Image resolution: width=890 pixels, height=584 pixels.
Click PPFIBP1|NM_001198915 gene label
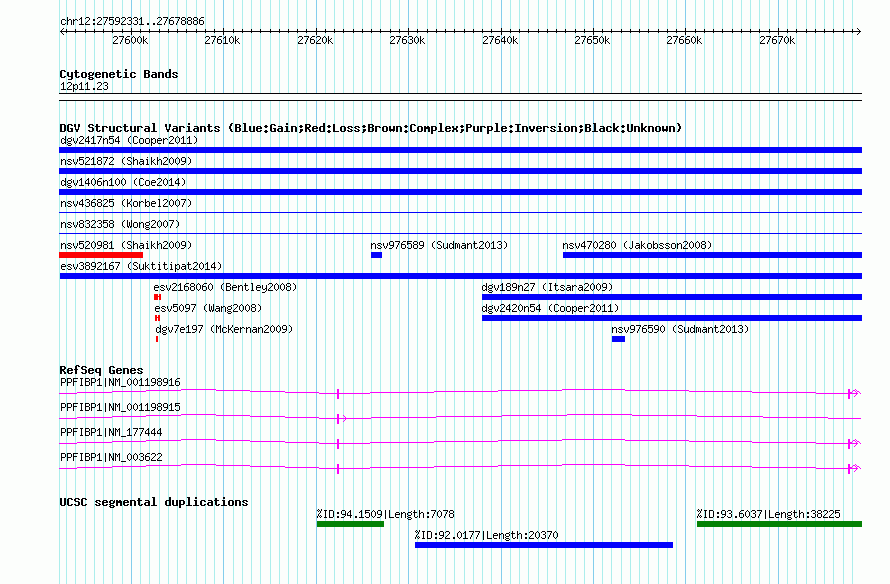(120, 407)
